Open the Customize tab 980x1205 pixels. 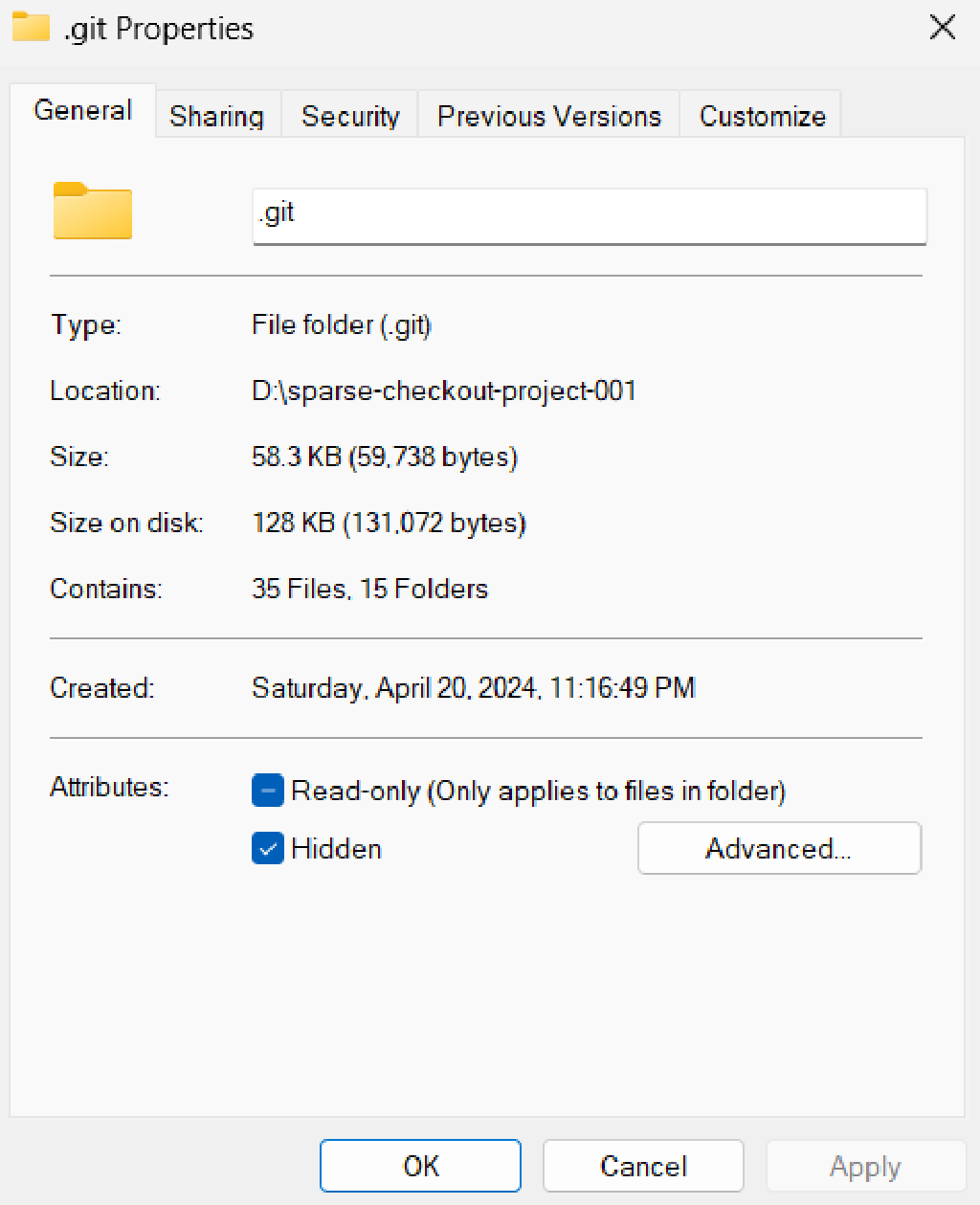tap(762, 117)
